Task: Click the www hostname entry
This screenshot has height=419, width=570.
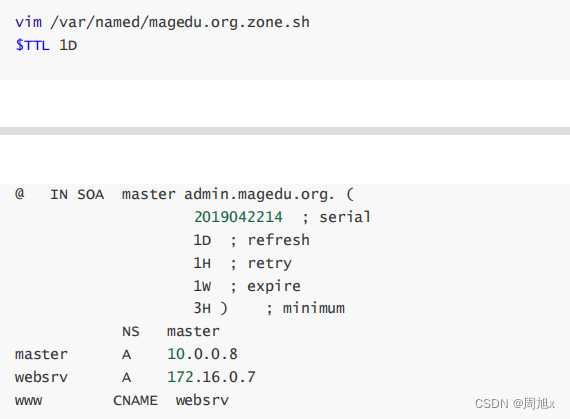Action: point(28,401)
